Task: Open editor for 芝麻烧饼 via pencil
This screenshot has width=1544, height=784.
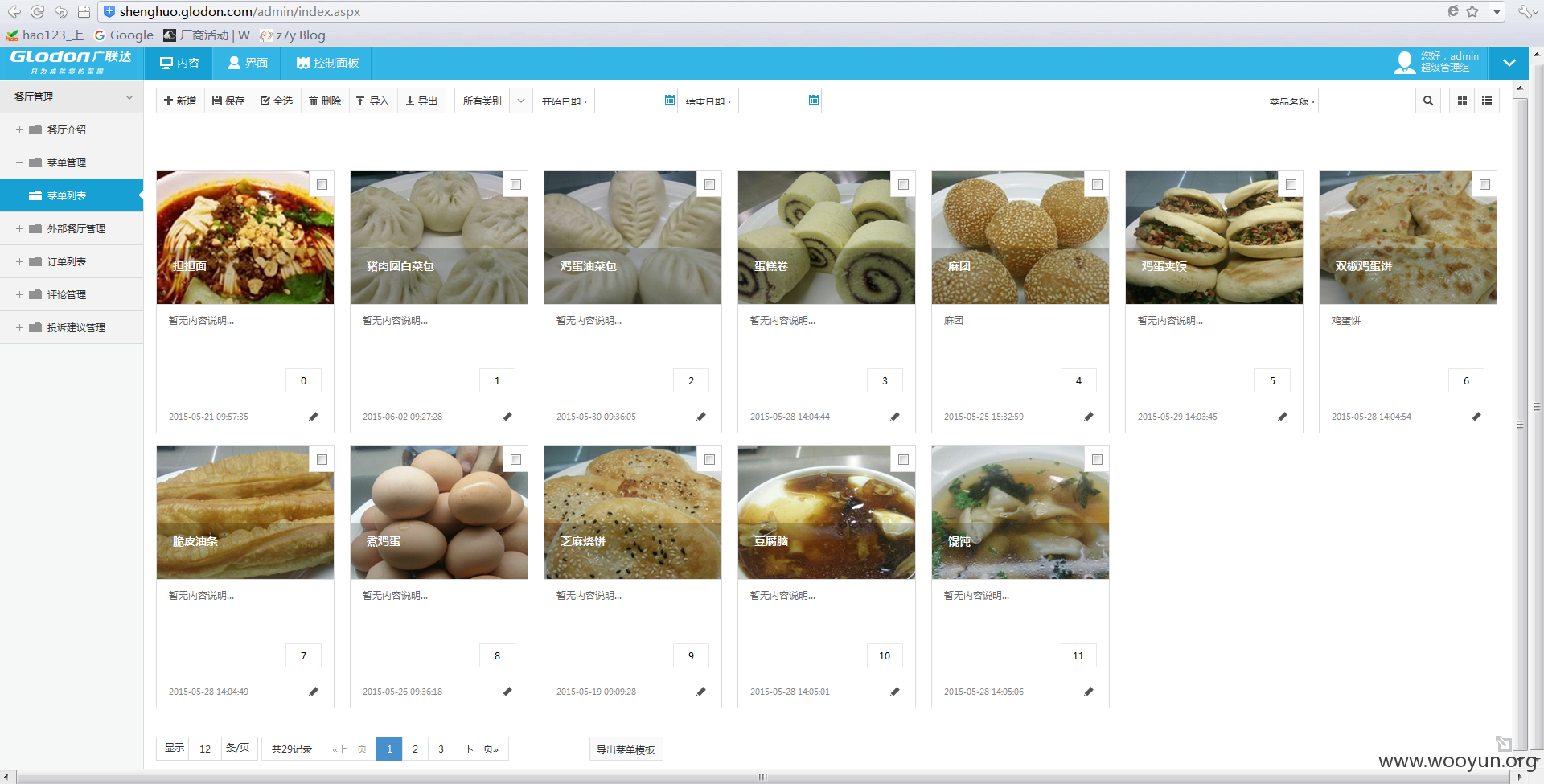Action: click(x=701, y=692)
